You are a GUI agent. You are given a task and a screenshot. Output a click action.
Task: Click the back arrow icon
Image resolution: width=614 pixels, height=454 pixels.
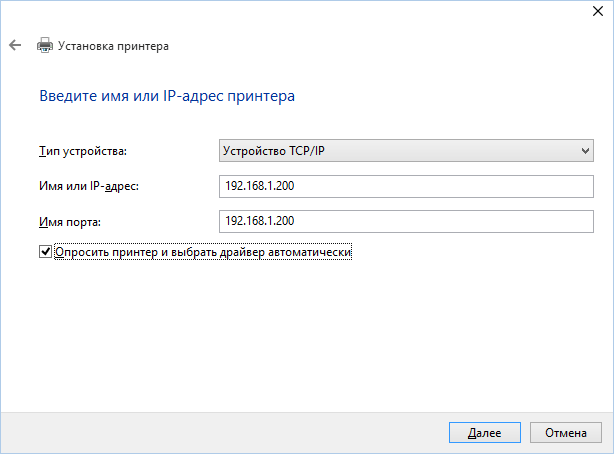tap(15, 46)
